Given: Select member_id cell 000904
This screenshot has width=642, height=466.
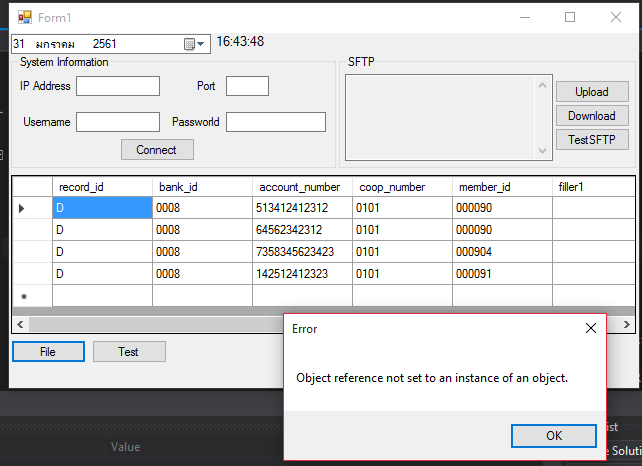Looking at the screenshot, I should pyautogui.click(x=502, y=252).
